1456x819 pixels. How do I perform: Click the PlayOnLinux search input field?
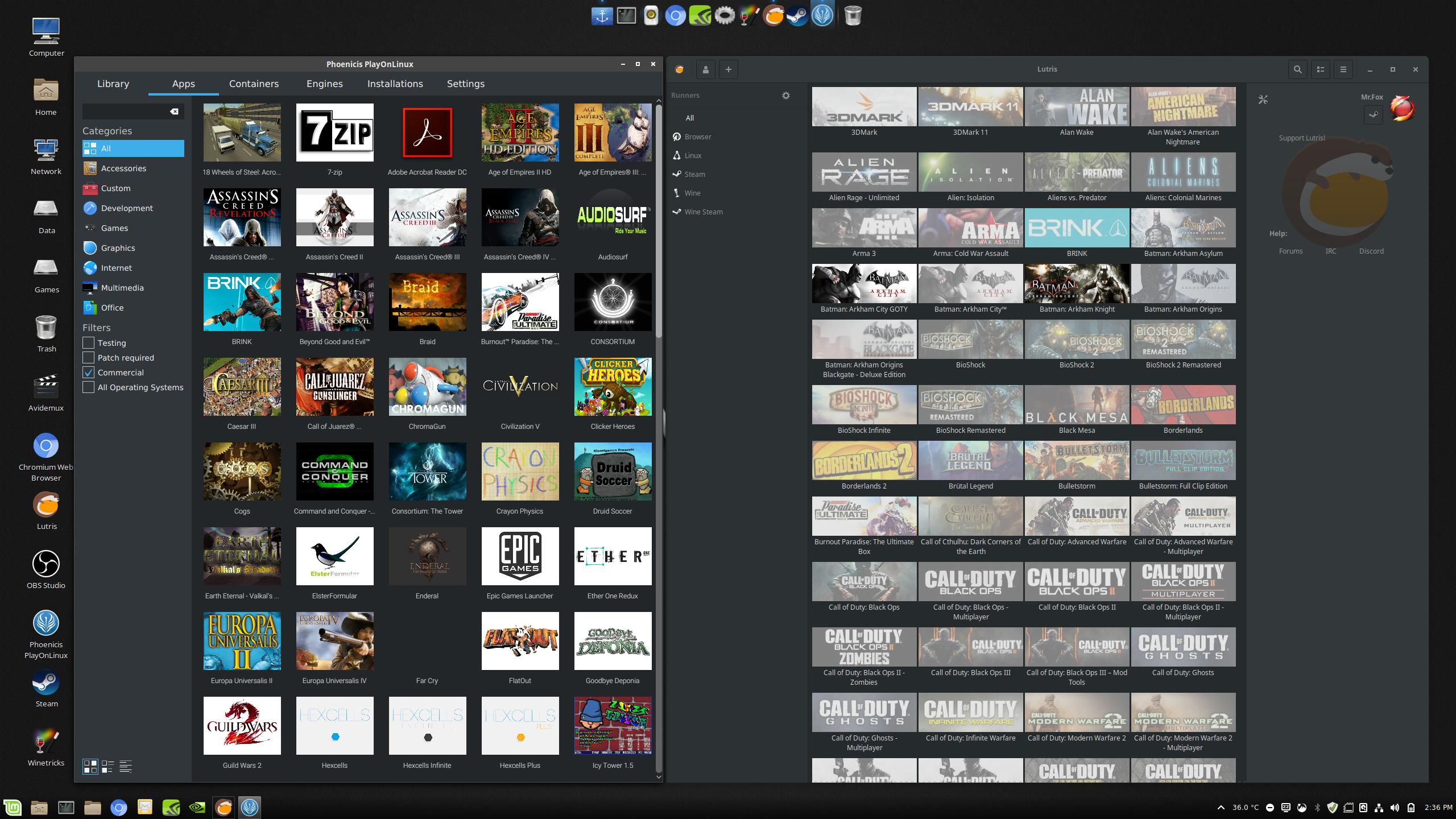(126, 111)
